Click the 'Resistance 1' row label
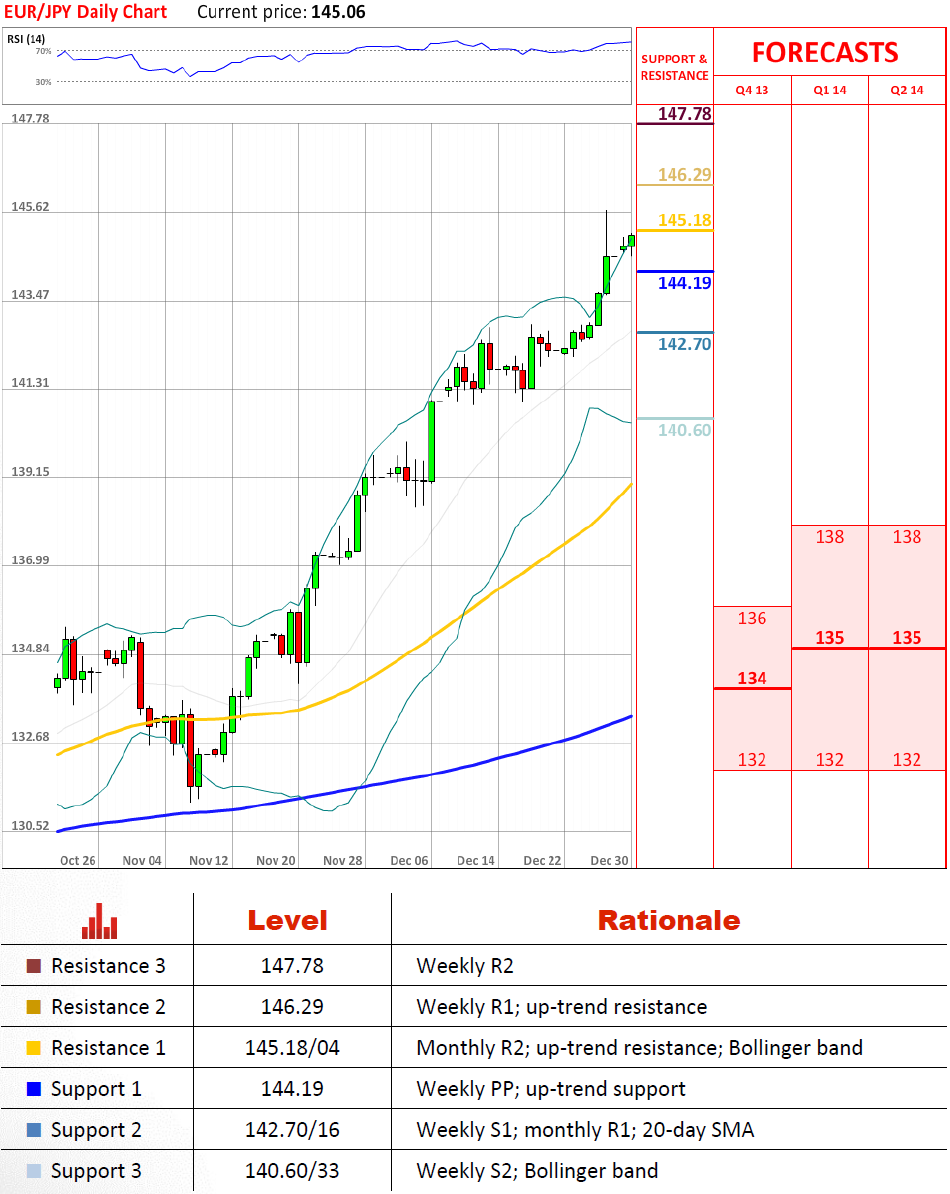950x1194 pixels. tap(108, 1048)
